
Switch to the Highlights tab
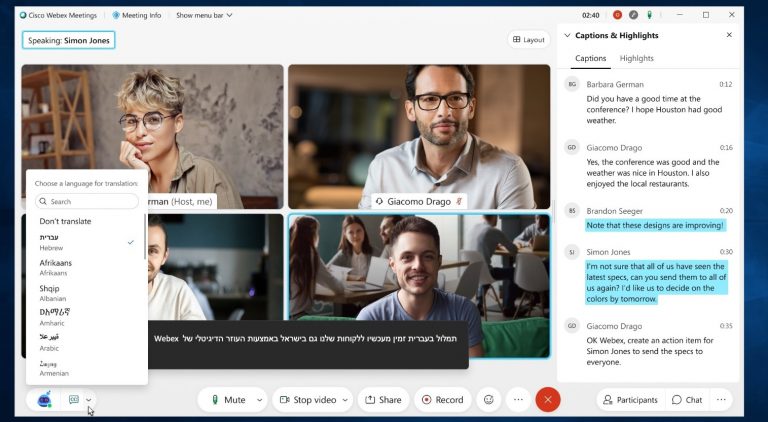pyautogui.click(x=636, y=58)
